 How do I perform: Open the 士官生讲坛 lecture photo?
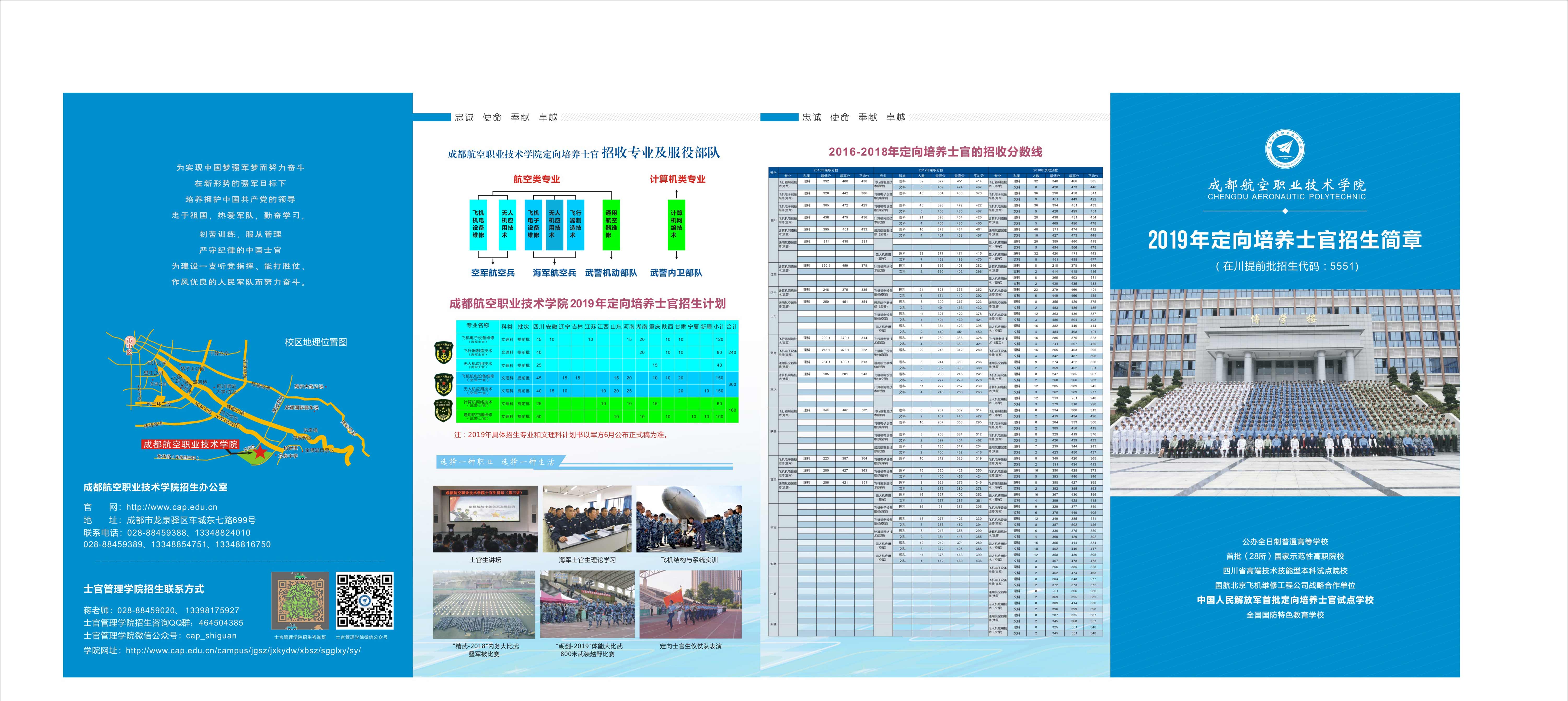click(x=485, y=519)
